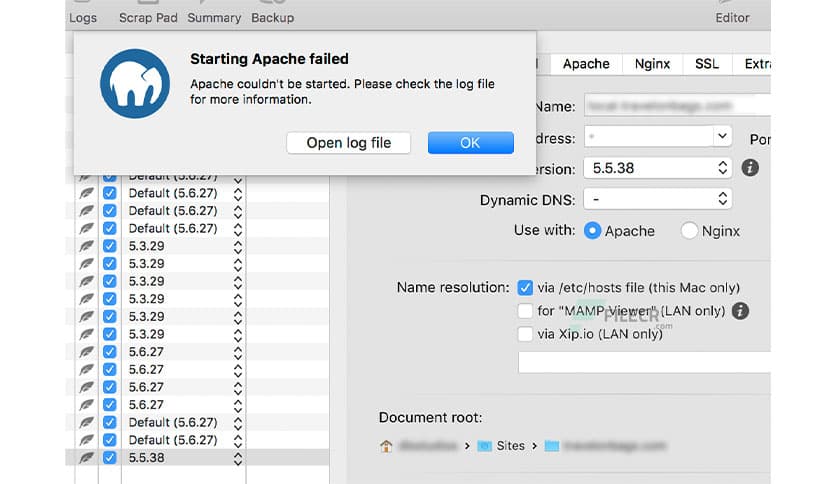Switch to the Nginx tab

click(x=652, y=63)
